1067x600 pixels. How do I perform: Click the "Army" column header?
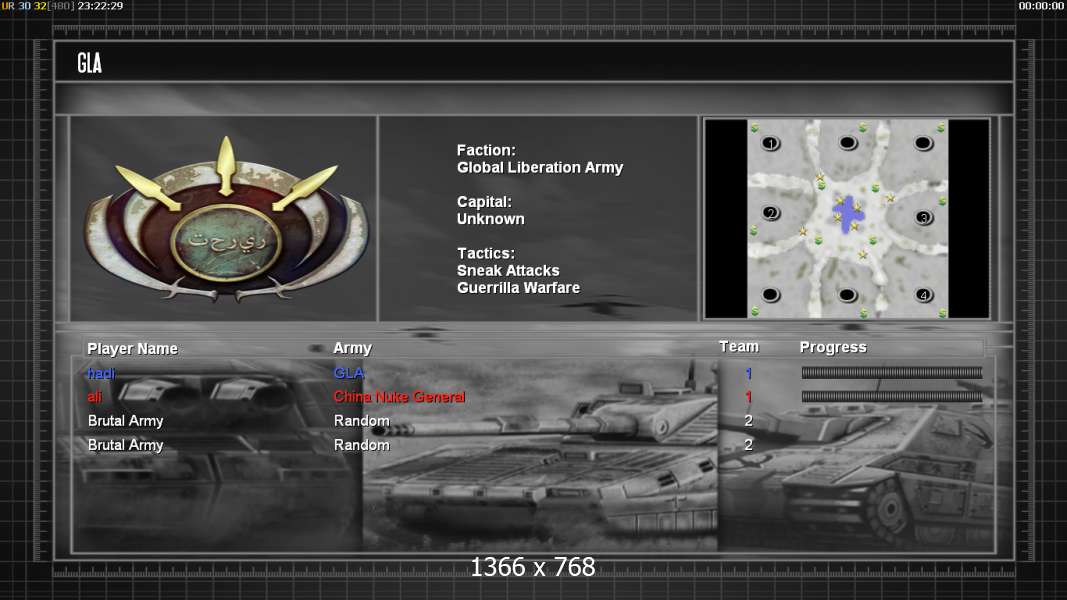pyautogui.click(x=352, y=348)
